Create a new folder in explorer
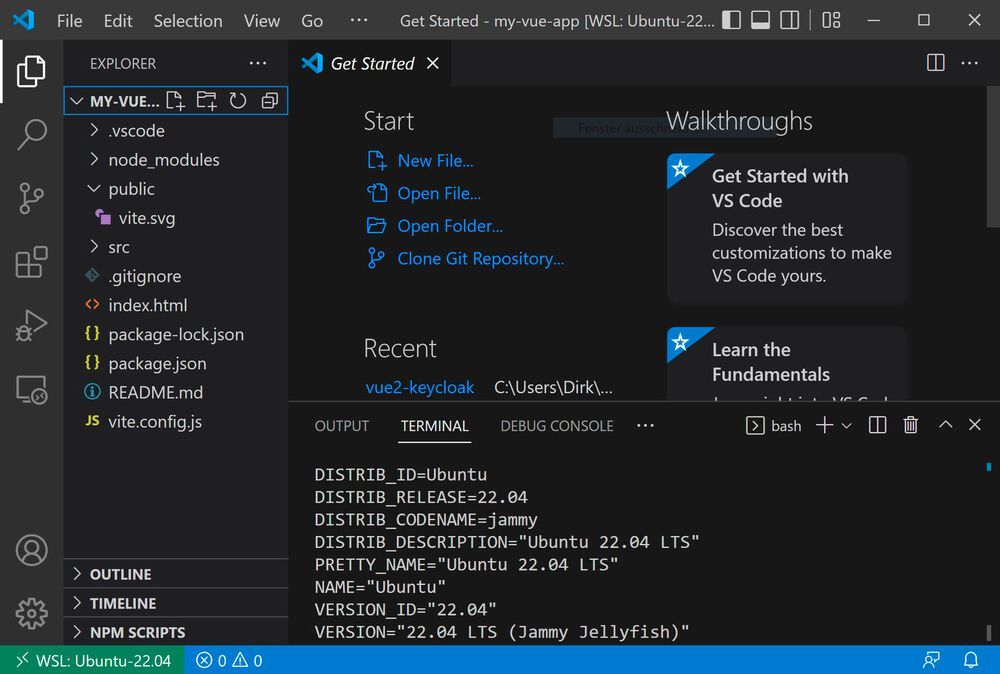Screen dimensions: 1000x674 (x=206, y=101)
